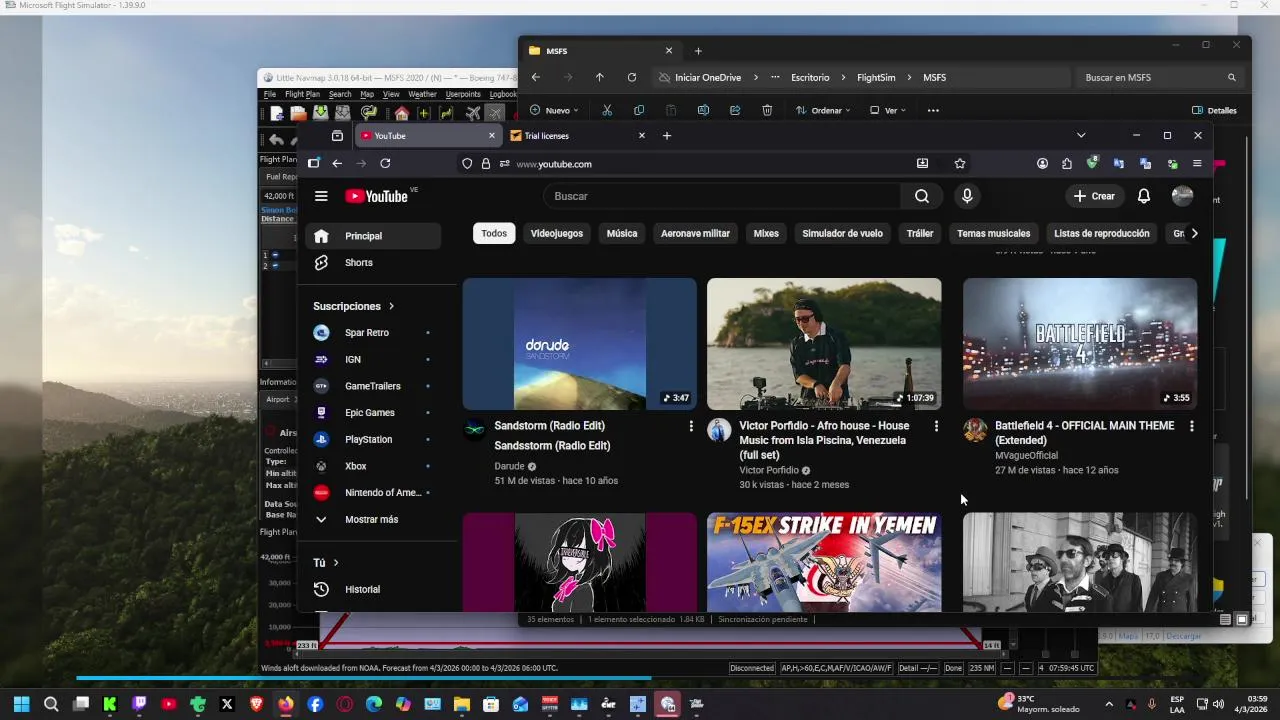Image resolution: width=1280 pixels, height=720 pixels.
Task: Click the YouTube search magnifier button
Action: [x=922, y=196]
